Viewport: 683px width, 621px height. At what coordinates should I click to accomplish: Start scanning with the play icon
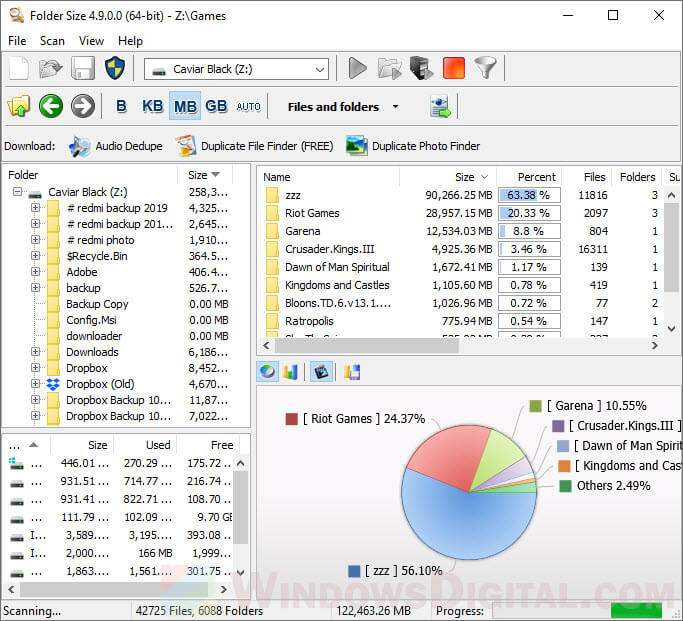point(358,68)
